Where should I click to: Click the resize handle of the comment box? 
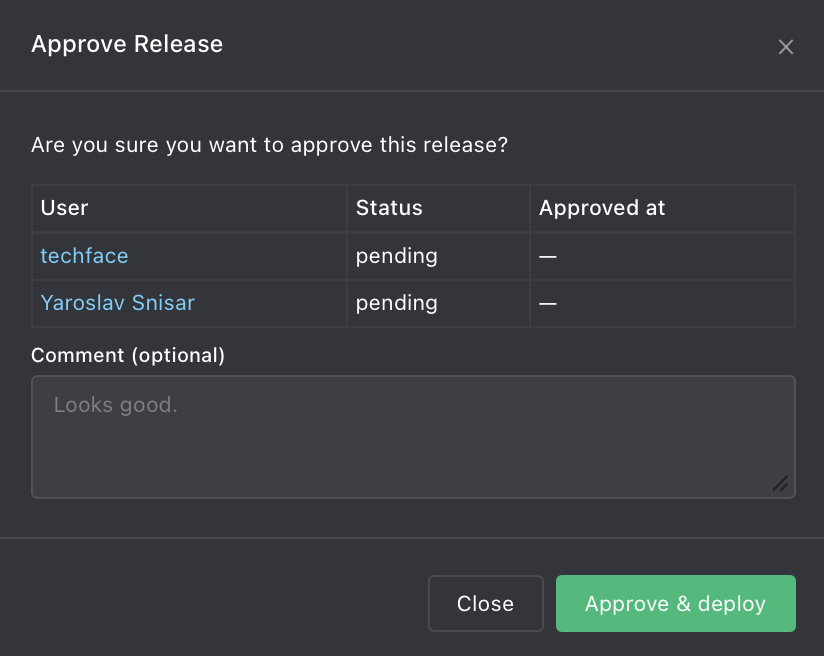(x=783, y=485)
